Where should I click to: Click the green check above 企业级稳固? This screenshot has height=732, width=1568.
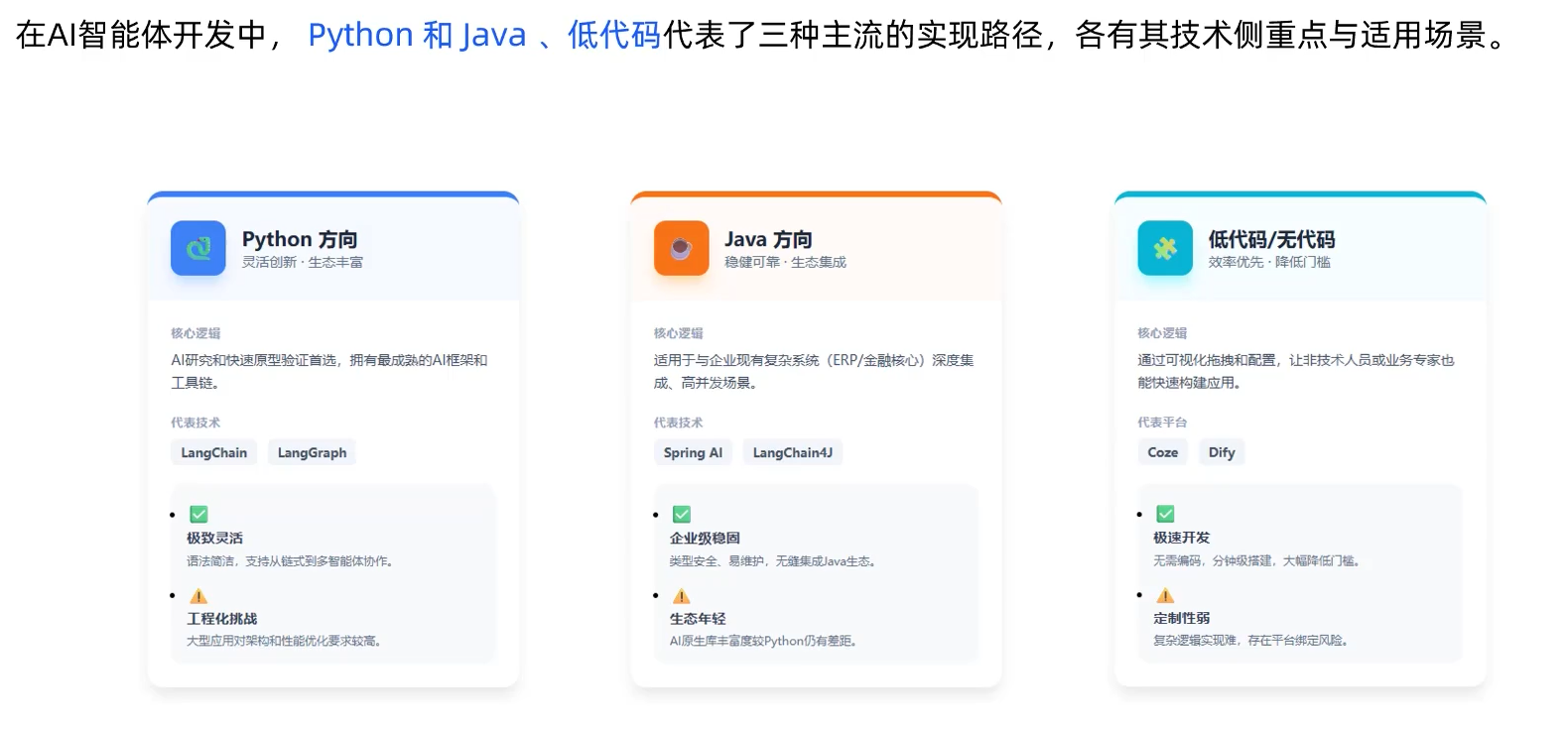pos(682,514)
